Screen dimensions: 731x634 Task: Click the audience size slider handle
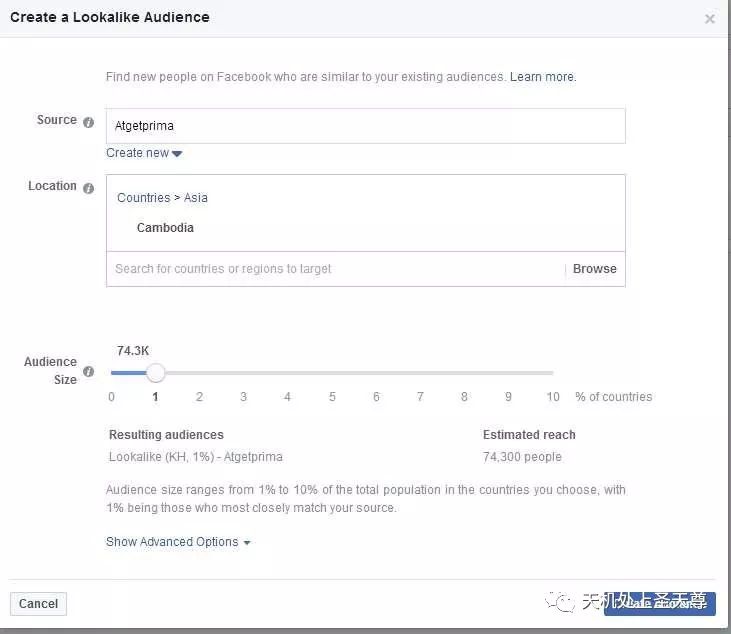tap(155, 373)
